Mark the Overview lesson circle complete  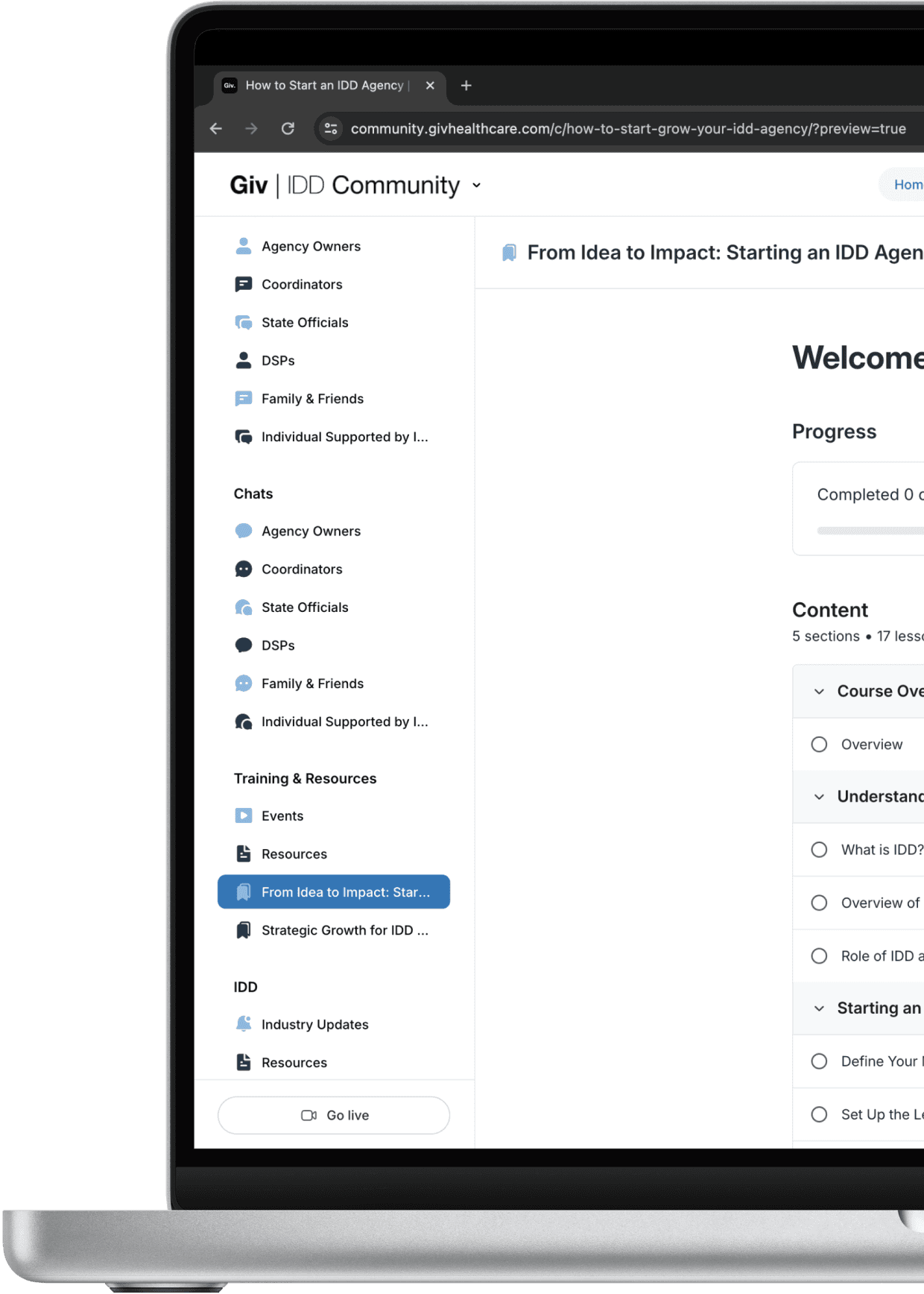coord(819,745)
